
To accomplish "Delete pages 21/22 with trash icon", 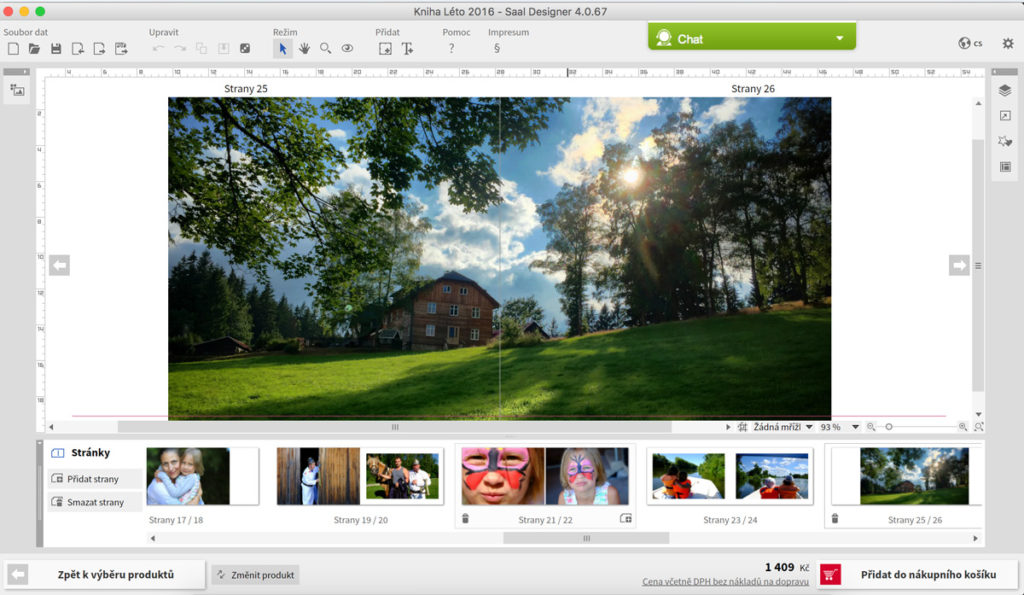I will click(x=465, y=518).
